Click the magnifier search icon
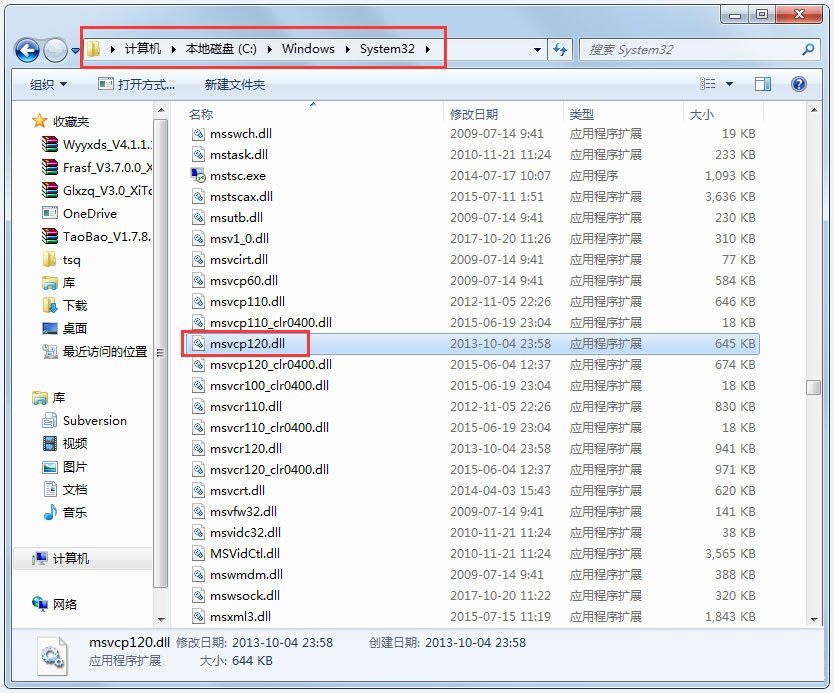 coord(808,49)
